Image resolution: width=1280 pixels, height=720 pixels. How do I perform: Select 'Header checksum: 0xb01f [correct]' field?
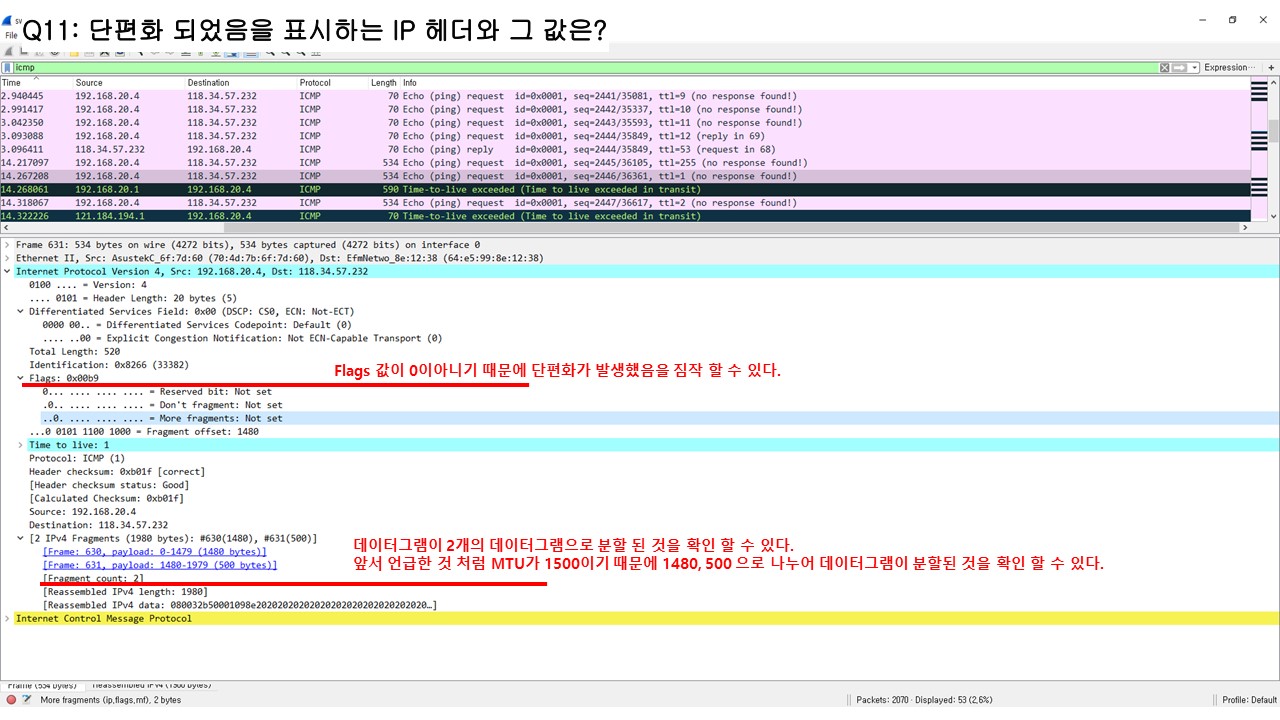coord(117,471)
